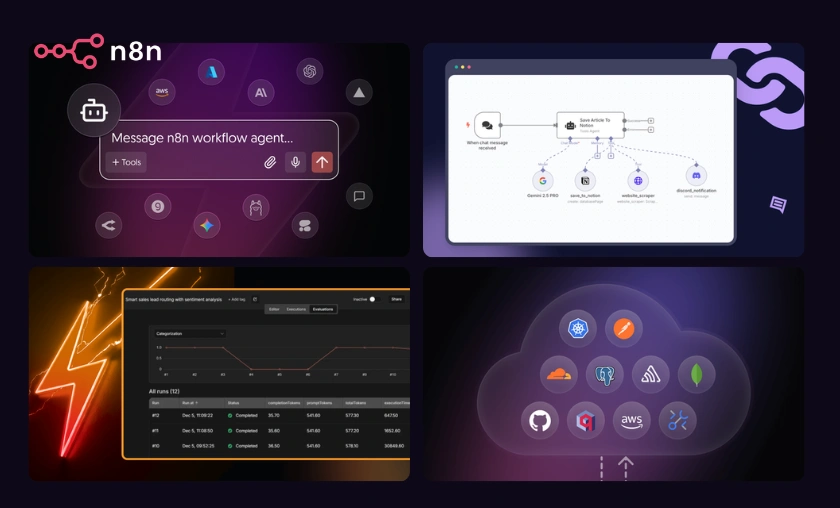Click the white triangle icon
The image size is (840, 508).
click(x=359, y=93)
